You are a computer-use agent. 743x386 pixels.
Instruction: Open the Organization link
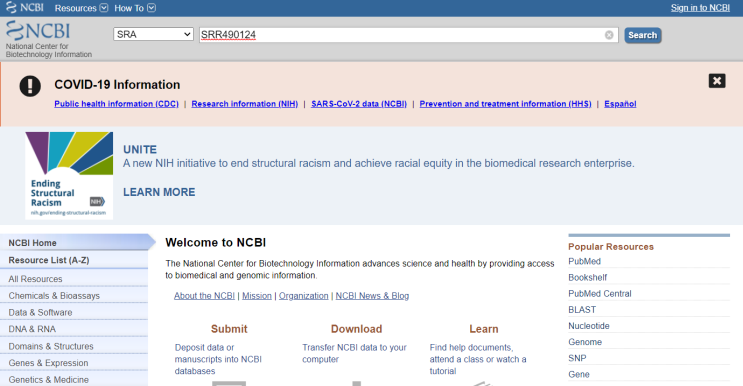click(x=303, y=296)
